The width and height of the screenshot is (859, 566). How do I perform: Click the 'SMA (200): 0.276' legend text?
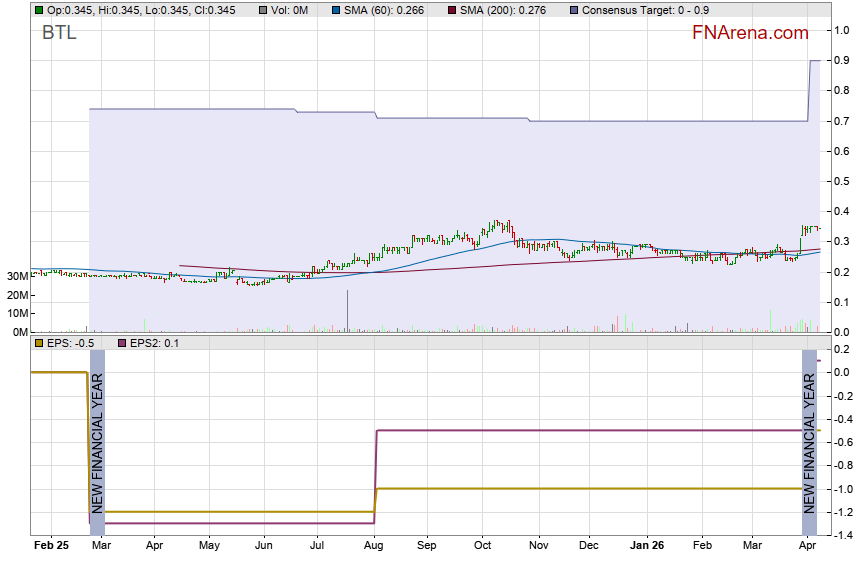pyautogui.click(x=504, y=10)
